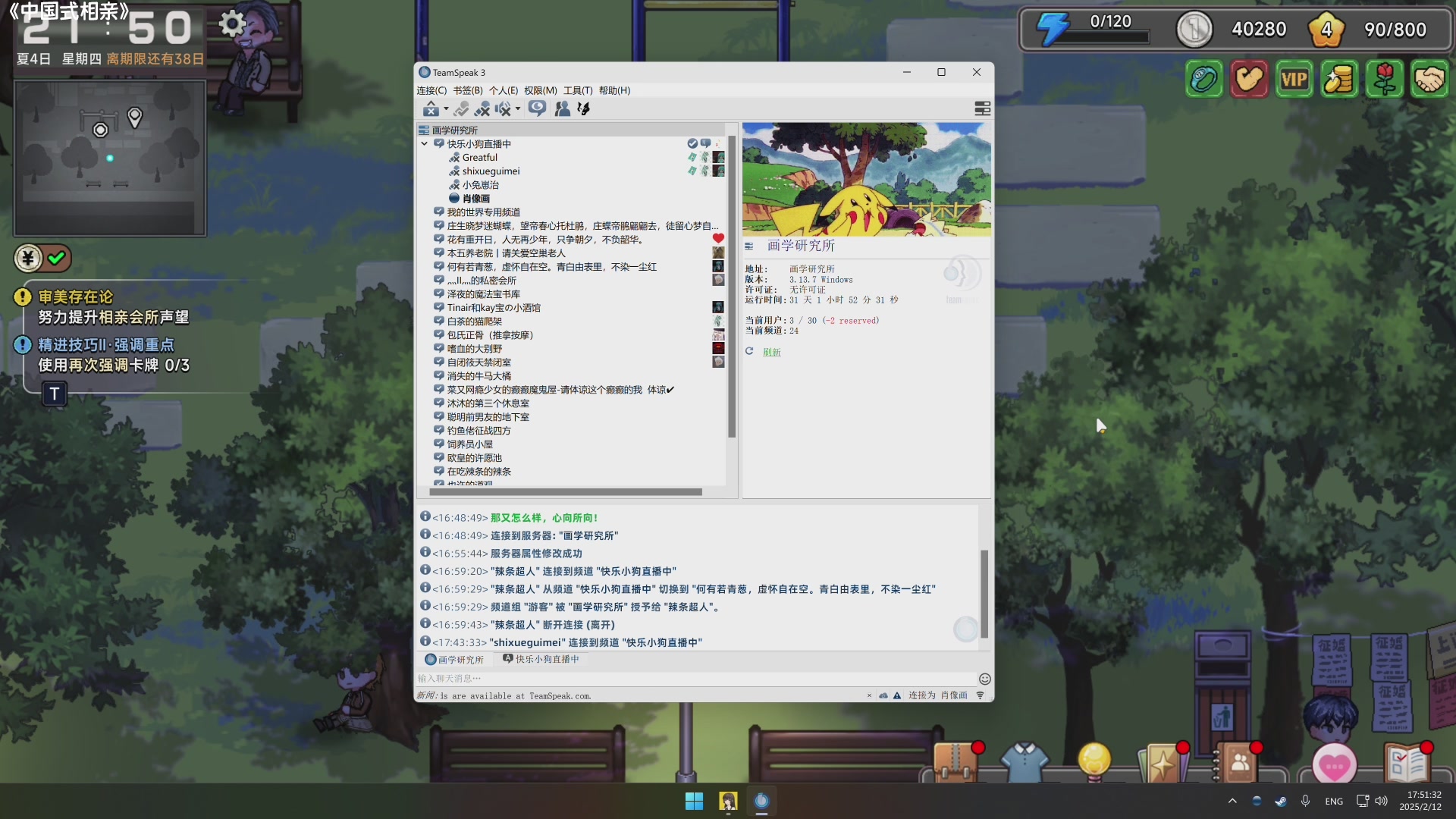The height and width of the screenshot is (819, 1456).
Task: Open the emoji smiley picker
Action: (984, 679)
